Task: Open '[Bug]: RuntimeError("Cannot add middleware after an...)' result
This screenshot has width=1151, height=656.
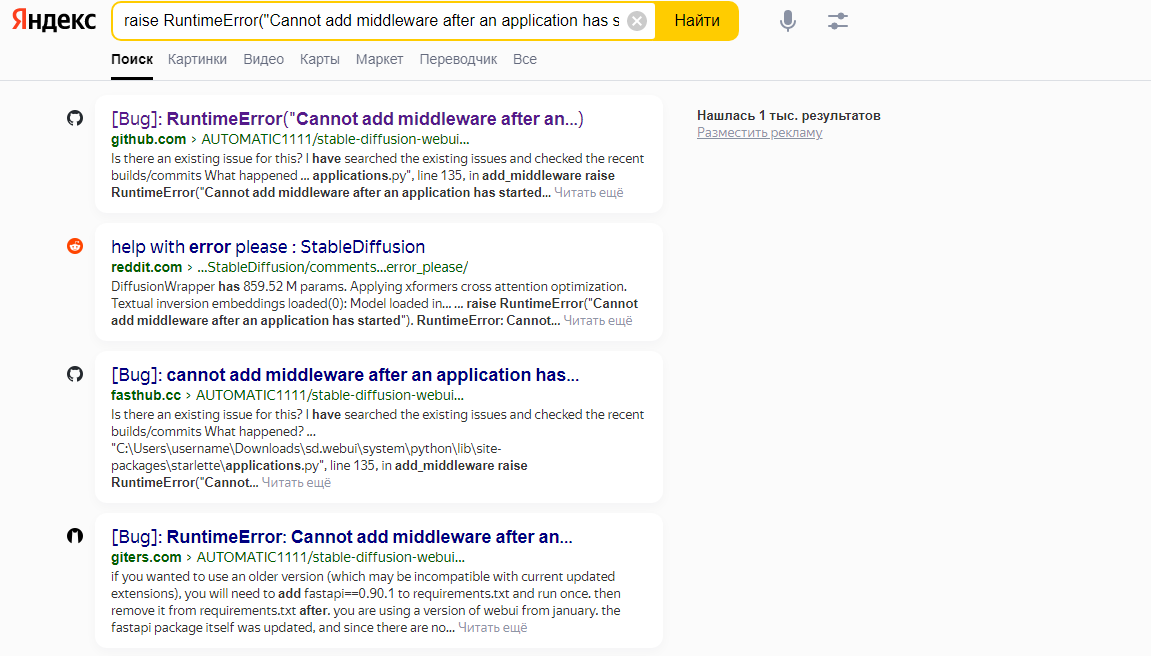Action: click(x=347, y=119)
